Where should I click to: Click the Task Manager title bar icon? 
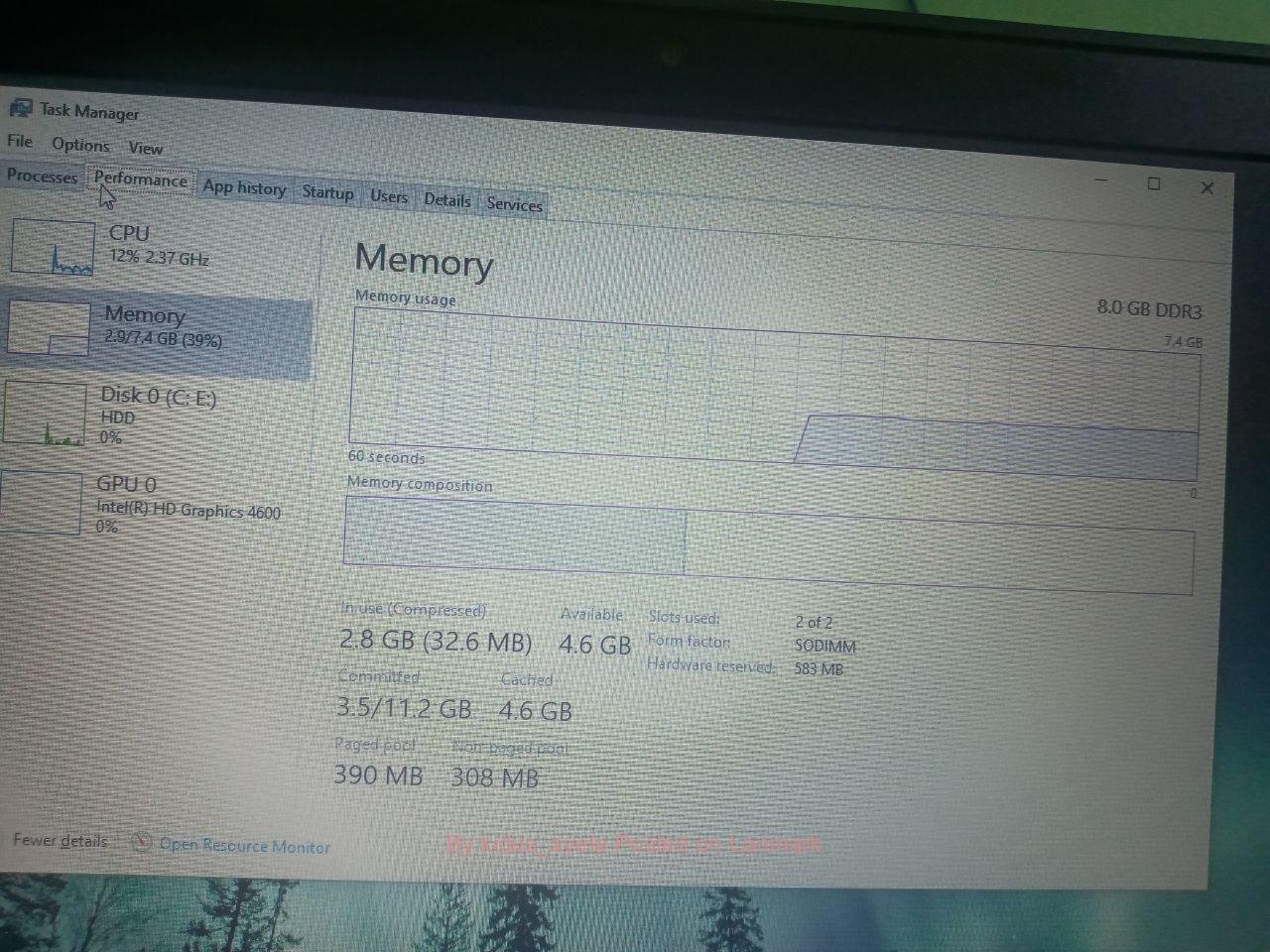(20, 107)
